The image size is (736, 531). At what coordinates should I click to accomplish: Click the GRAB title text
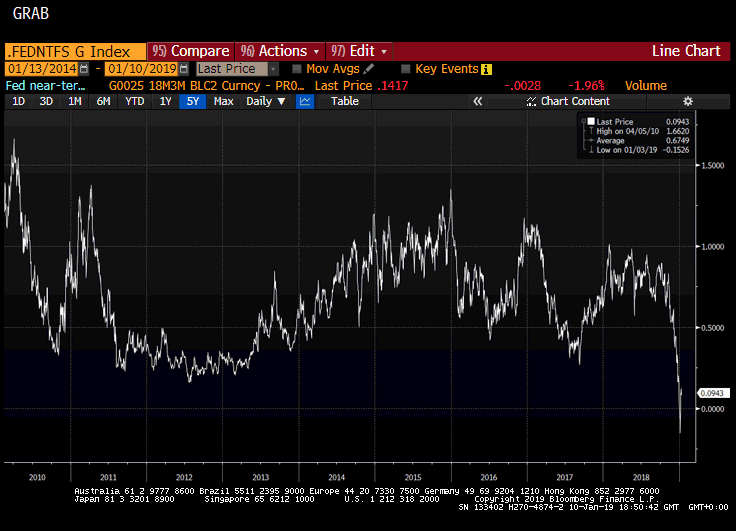click(31, 13)
